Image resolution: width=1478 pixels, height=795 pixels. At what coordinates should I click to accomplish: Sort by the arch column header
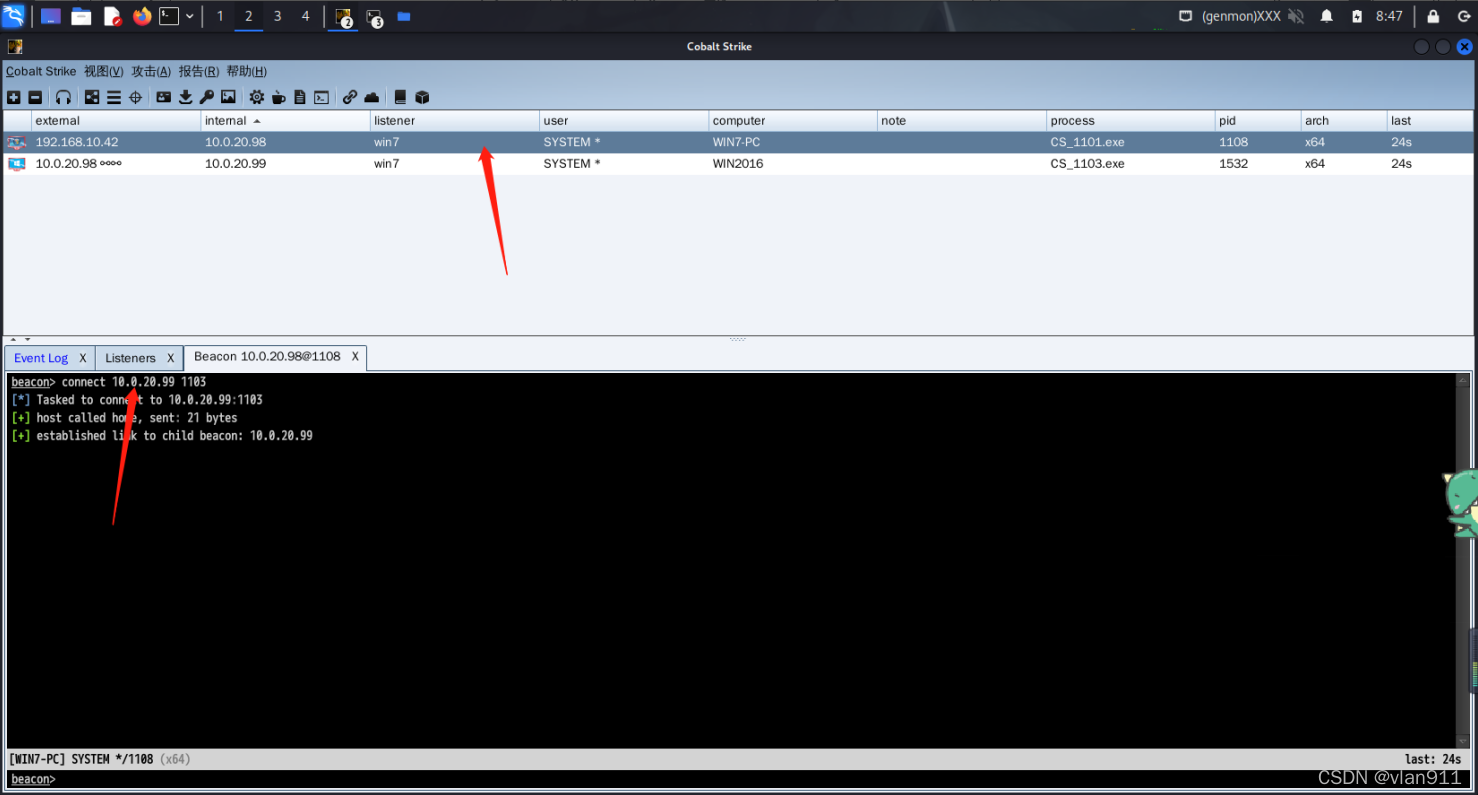(1343, 121)
